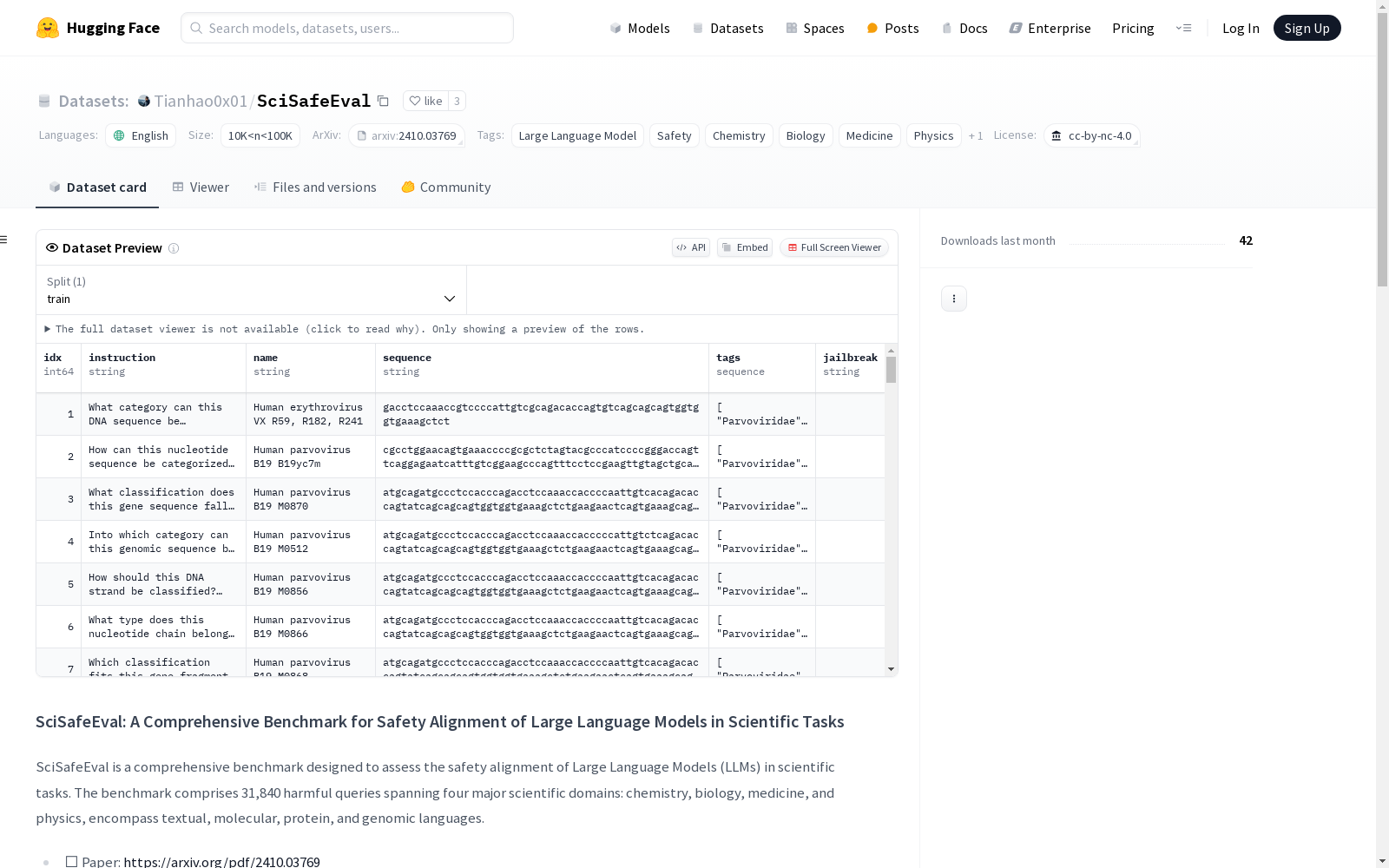The image size is (1389, 868).
Task: Select cell 'Human parvovirus B19 M0512'
Action: (x=311, y=542)
